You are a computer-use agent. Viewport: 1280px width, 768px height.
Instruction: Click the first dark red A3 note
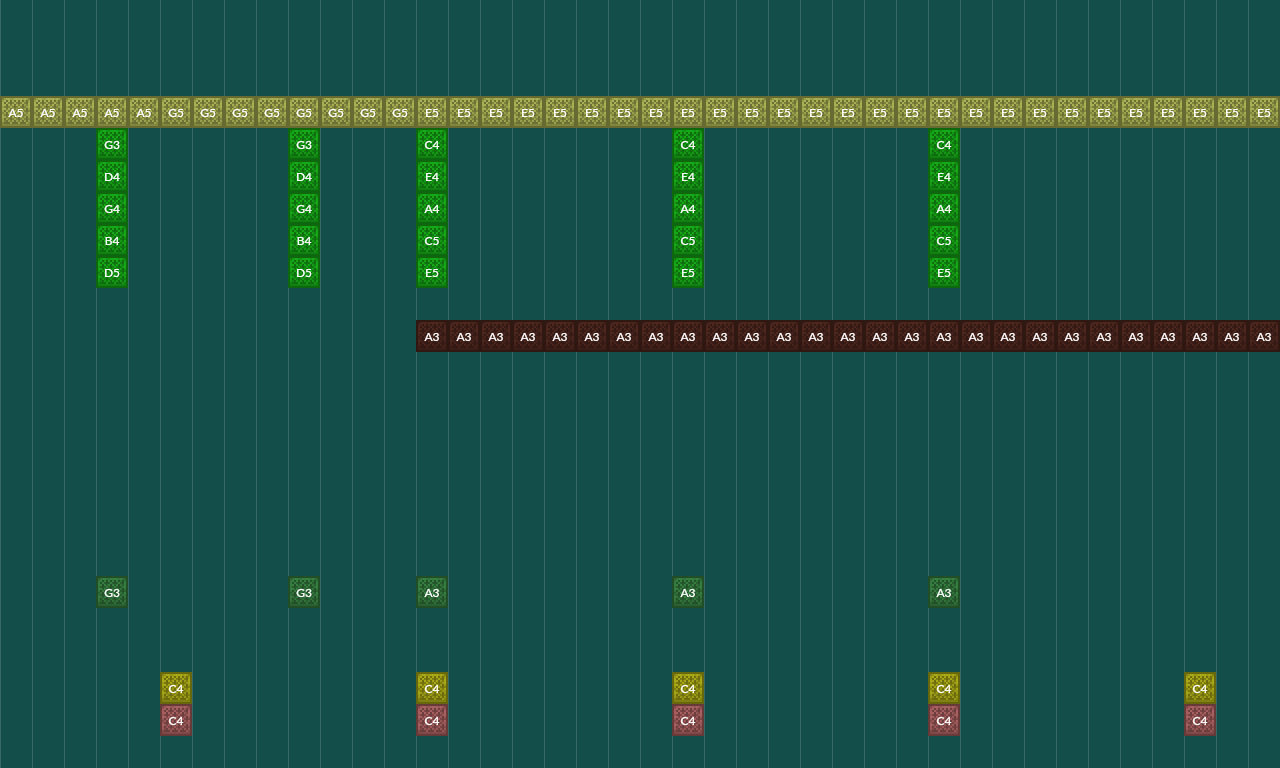432,337
